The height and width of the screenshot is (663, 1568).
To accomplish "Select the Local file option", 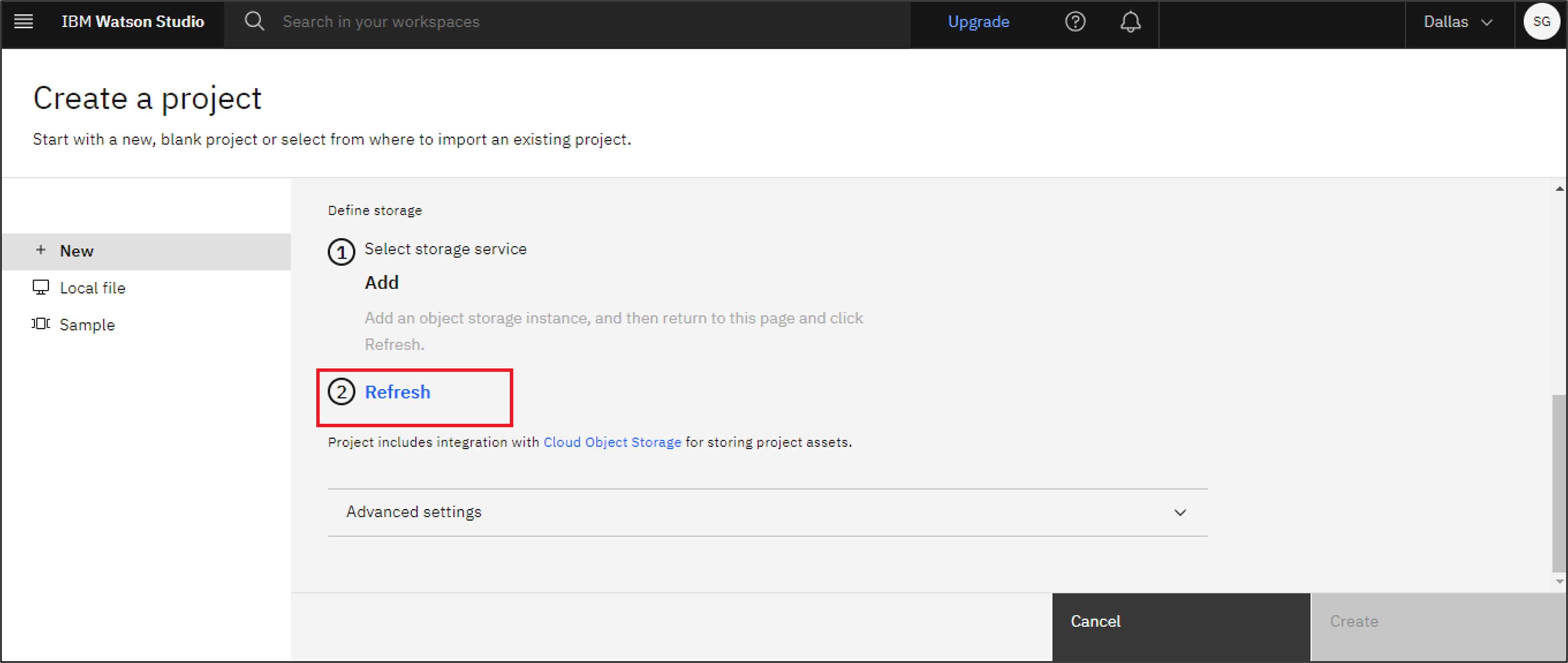I will pos(92,288).
